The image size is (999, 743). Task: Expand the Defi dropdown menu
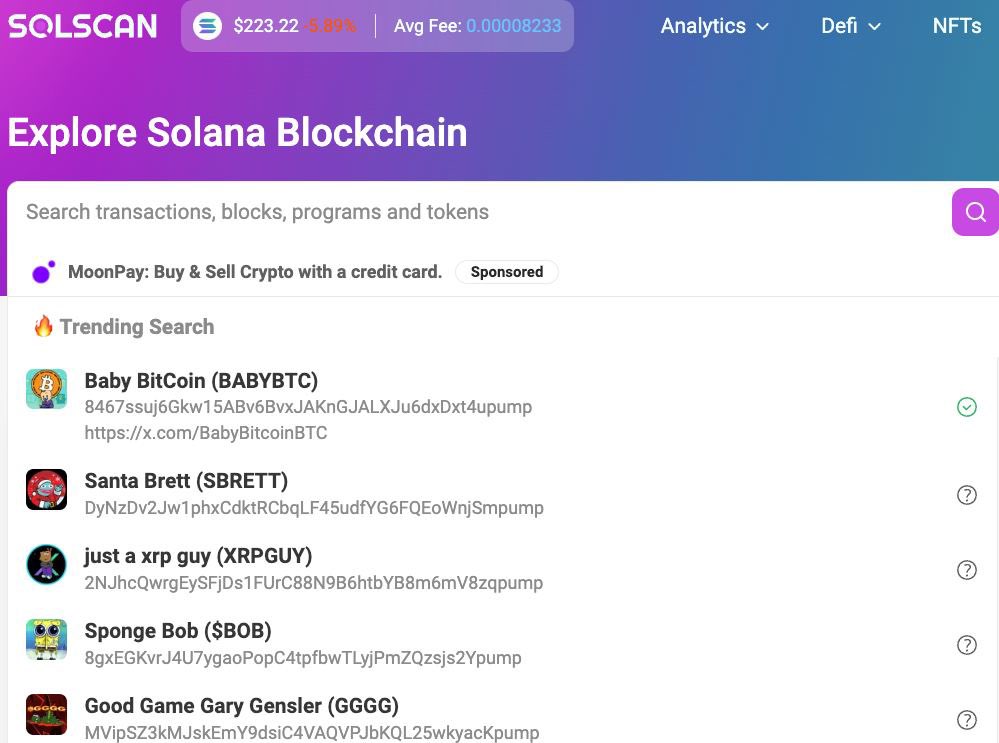pos(851,26)
